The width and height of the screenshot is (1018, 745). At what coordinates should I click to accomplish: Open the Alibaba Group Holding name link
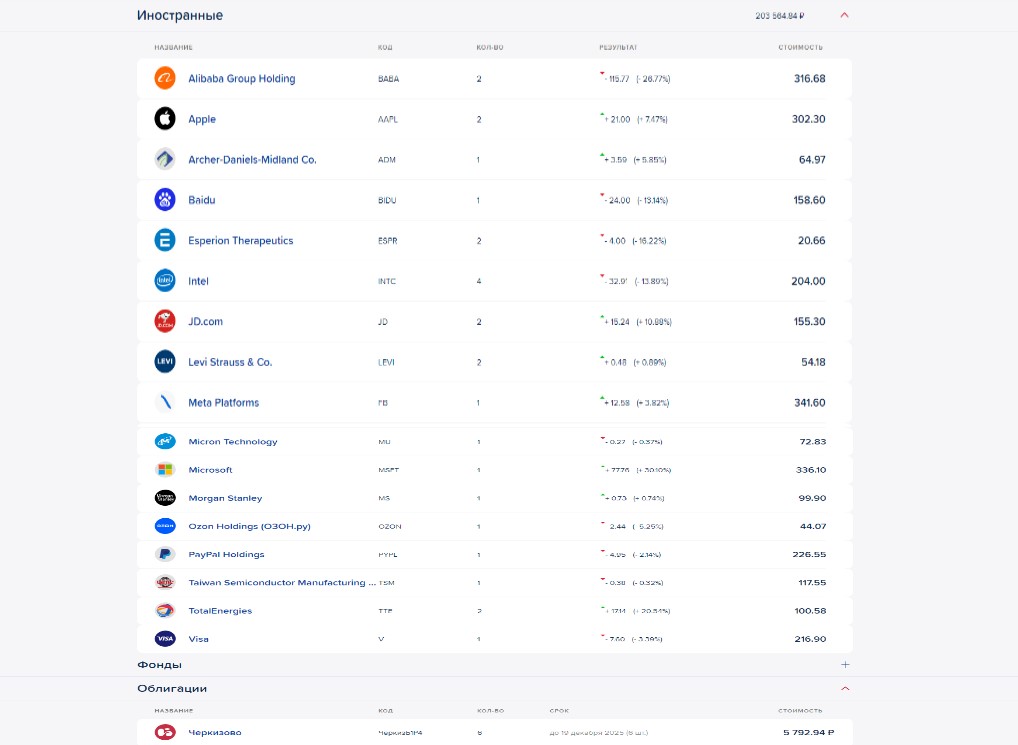pos(242,79)
